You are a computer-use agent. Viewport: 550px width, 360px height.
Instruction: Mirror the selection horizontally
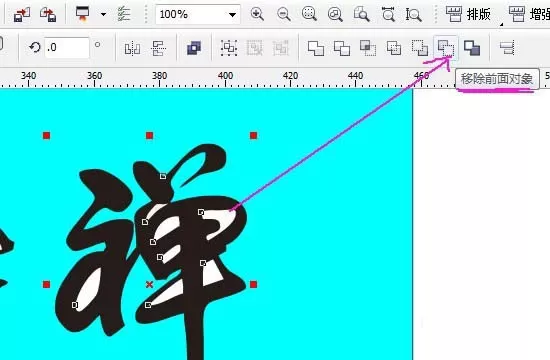(x=132, y=48)
